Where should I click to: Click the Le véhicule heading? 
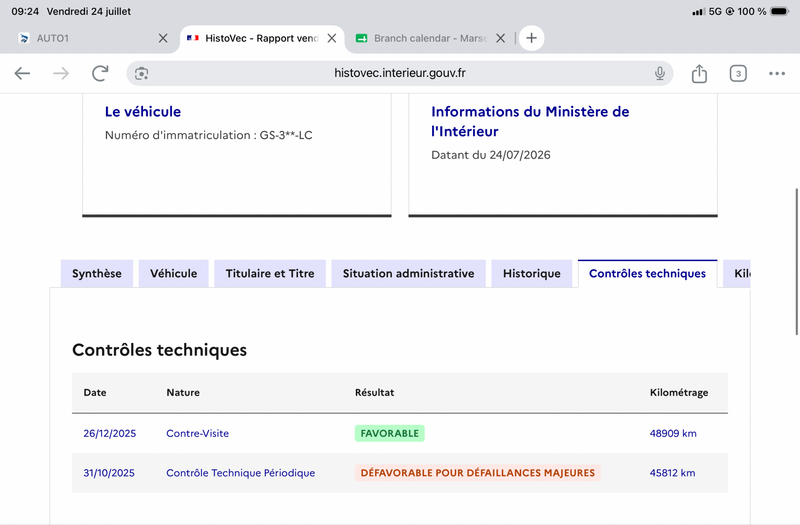143,112
